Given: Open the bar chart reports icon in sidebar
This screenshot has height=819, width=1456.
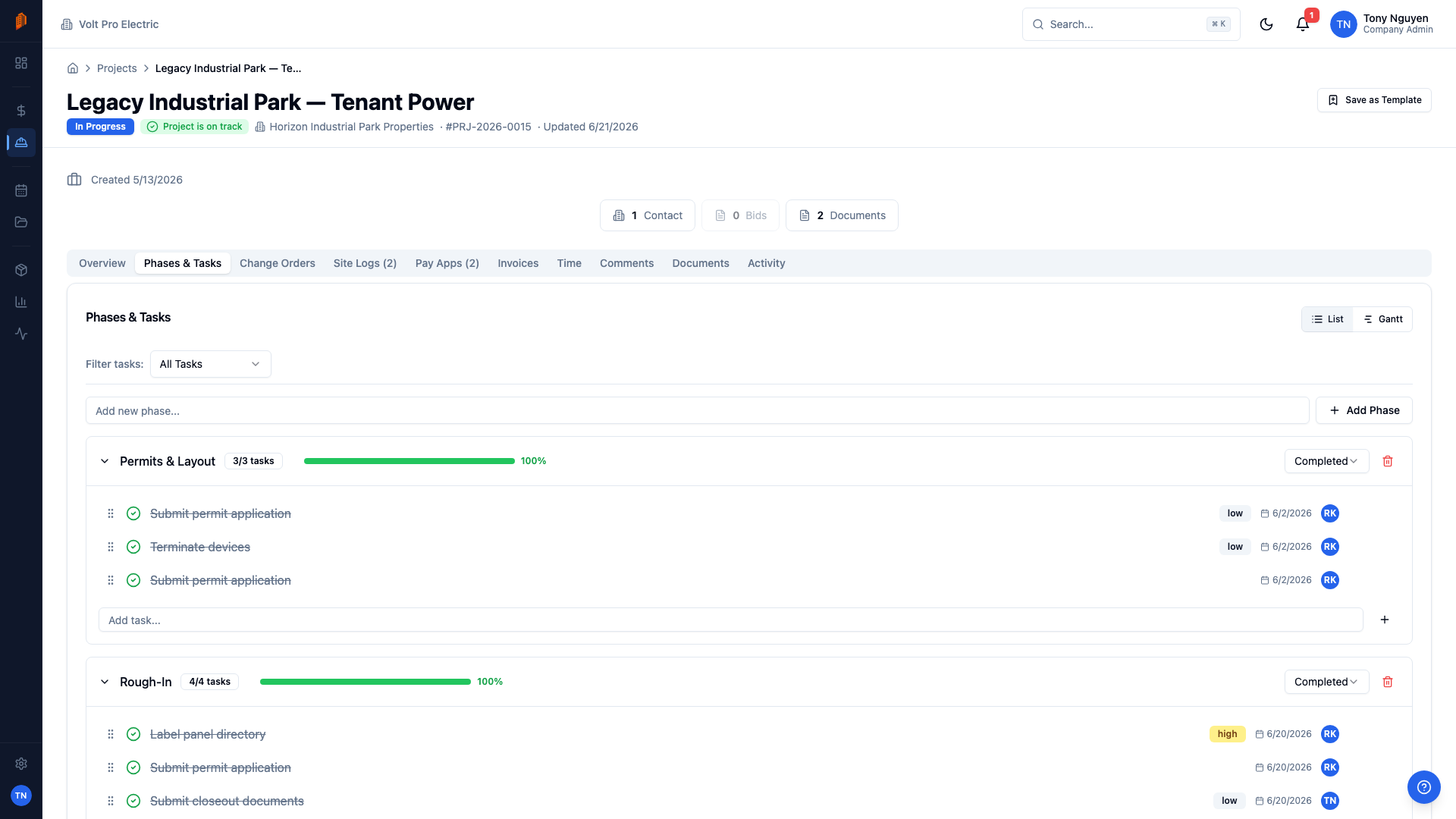Looking at the screenshot, I should click(x=21, y=302).
